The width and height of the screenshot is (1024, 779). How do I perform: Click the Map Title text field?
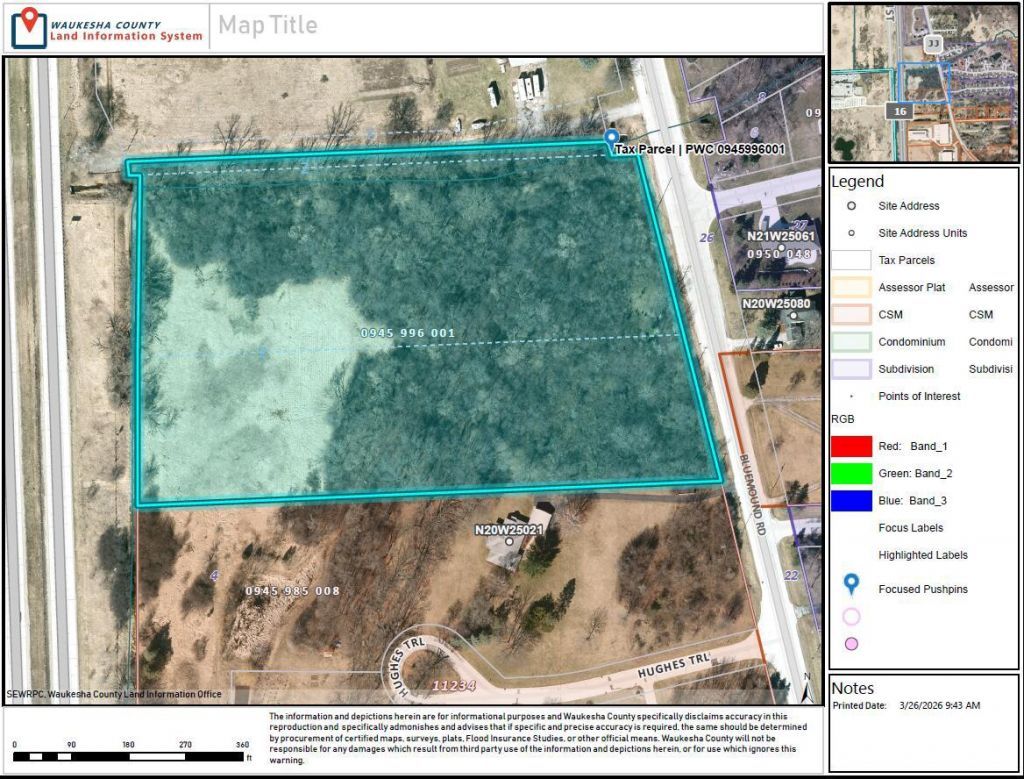click(268, 26)
